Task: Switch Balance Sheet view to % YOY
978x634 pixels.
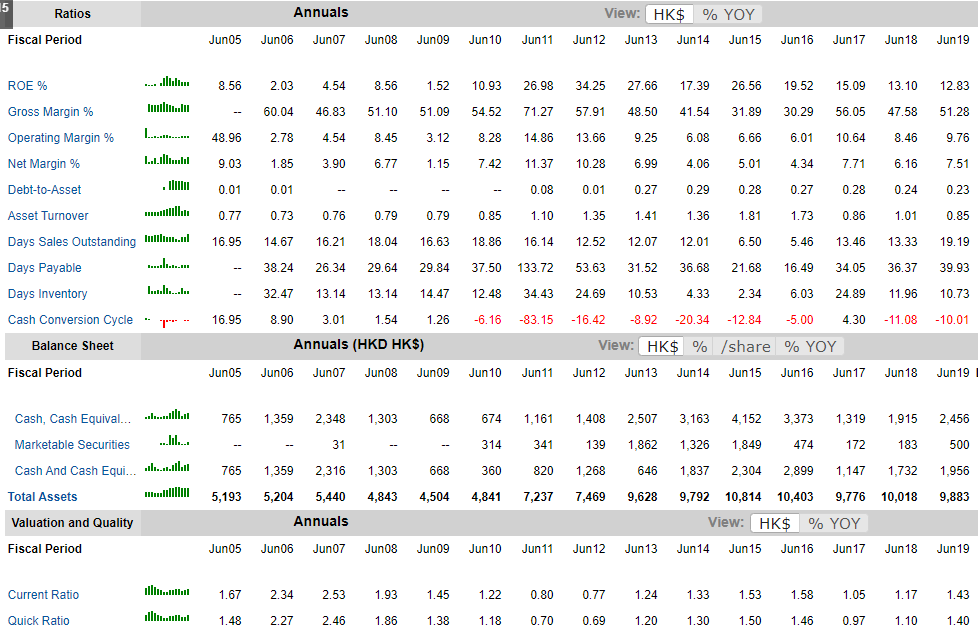Action: [810, 346]
